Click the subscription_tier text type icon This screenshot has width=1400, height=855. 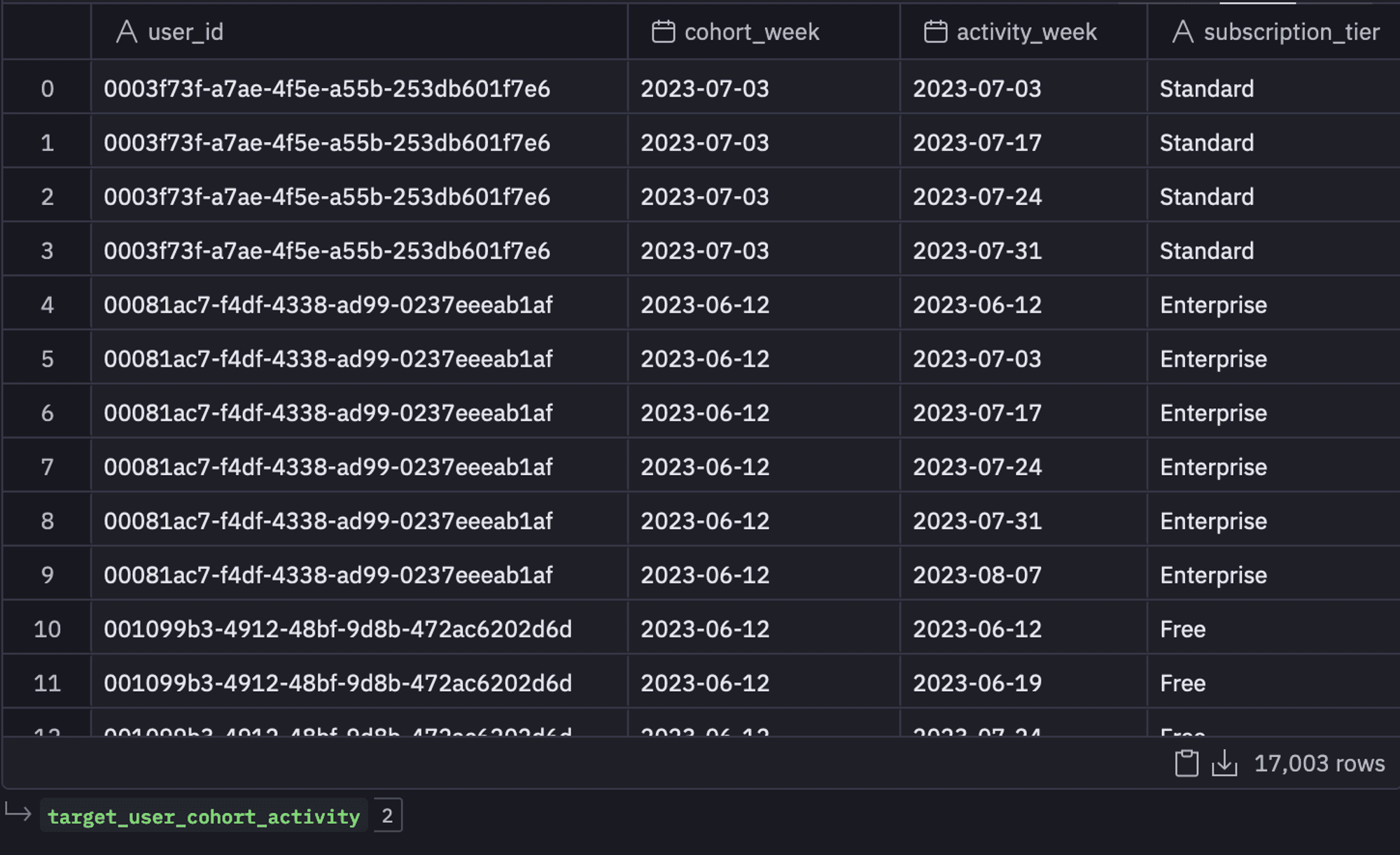coord(1183,31)
